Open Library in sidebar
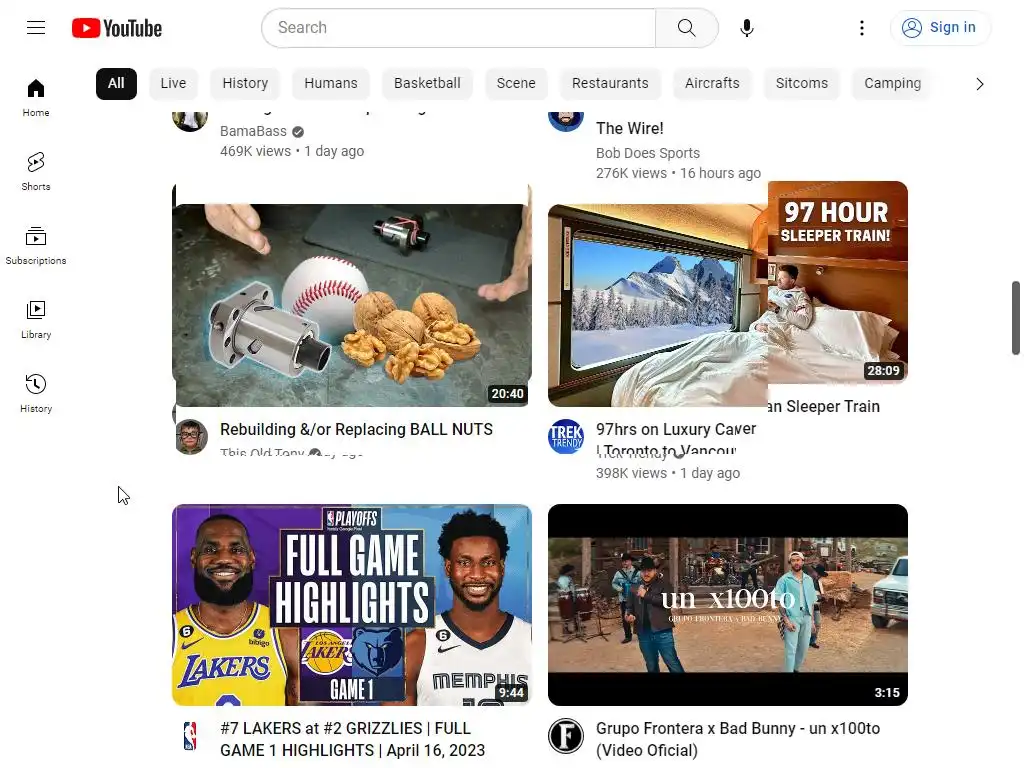The height and width of the screenshot is (768, 1024). [x=36, y=320]
